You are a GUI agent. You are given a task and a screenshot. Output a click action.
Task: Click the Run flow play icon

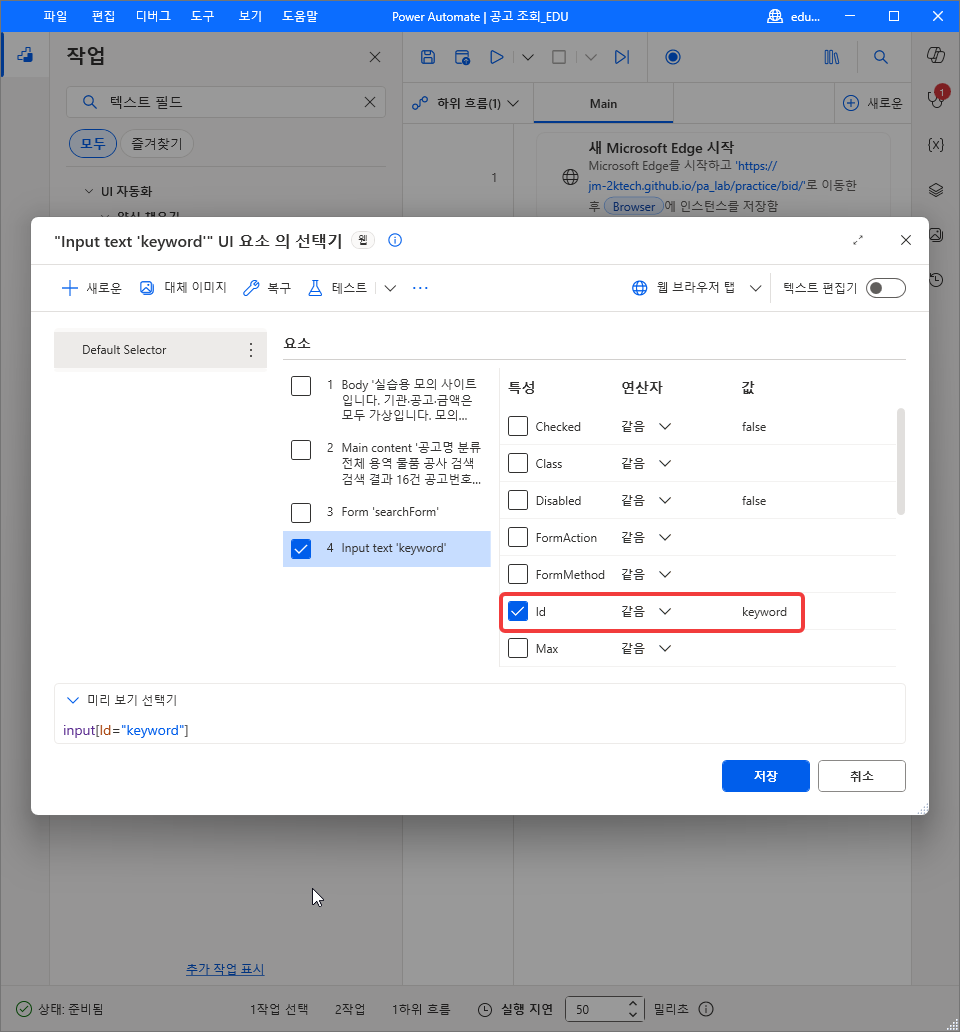(x=496, y=57)
